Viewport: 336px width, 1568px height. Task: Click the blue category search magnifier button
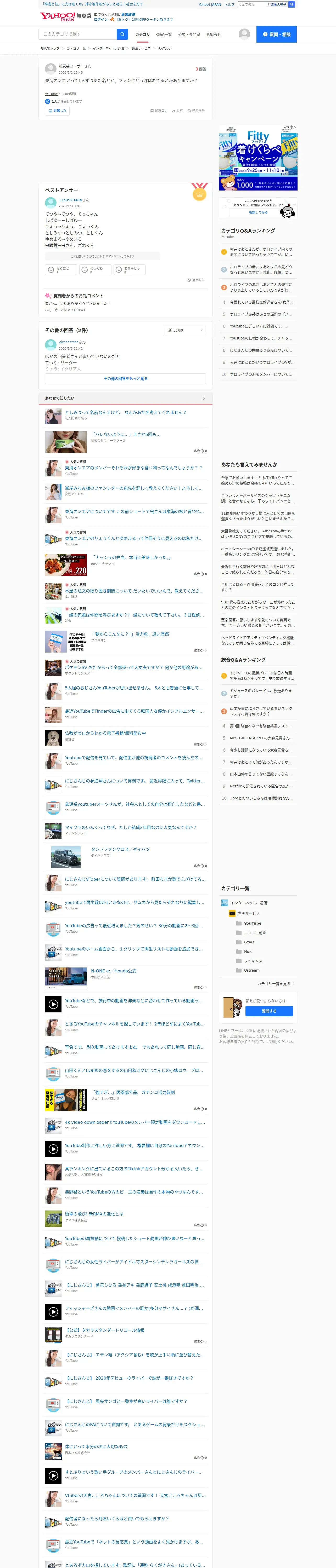click(122, 34)
